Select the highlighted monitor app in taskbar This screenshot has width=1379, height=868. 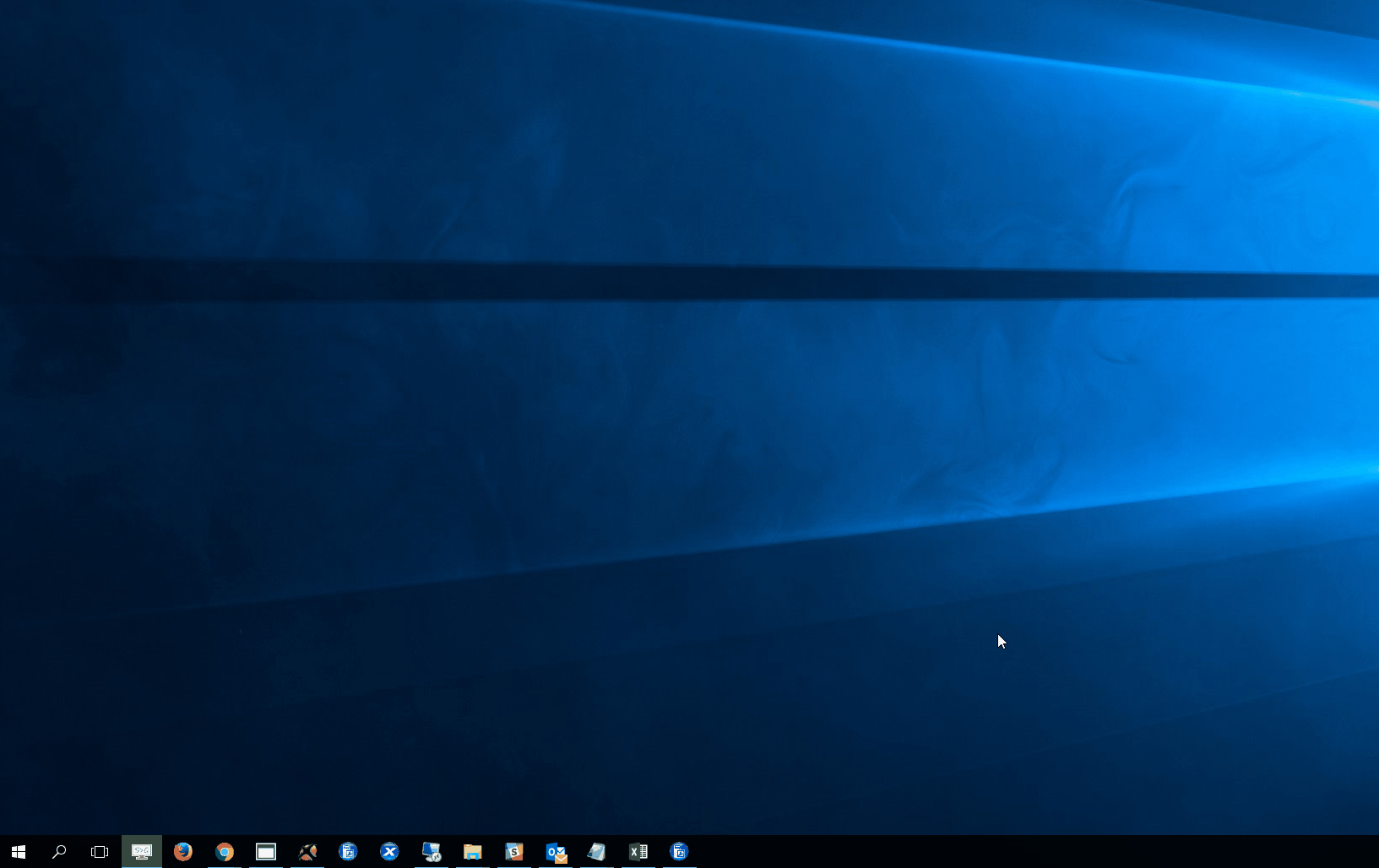pos(142,852)
